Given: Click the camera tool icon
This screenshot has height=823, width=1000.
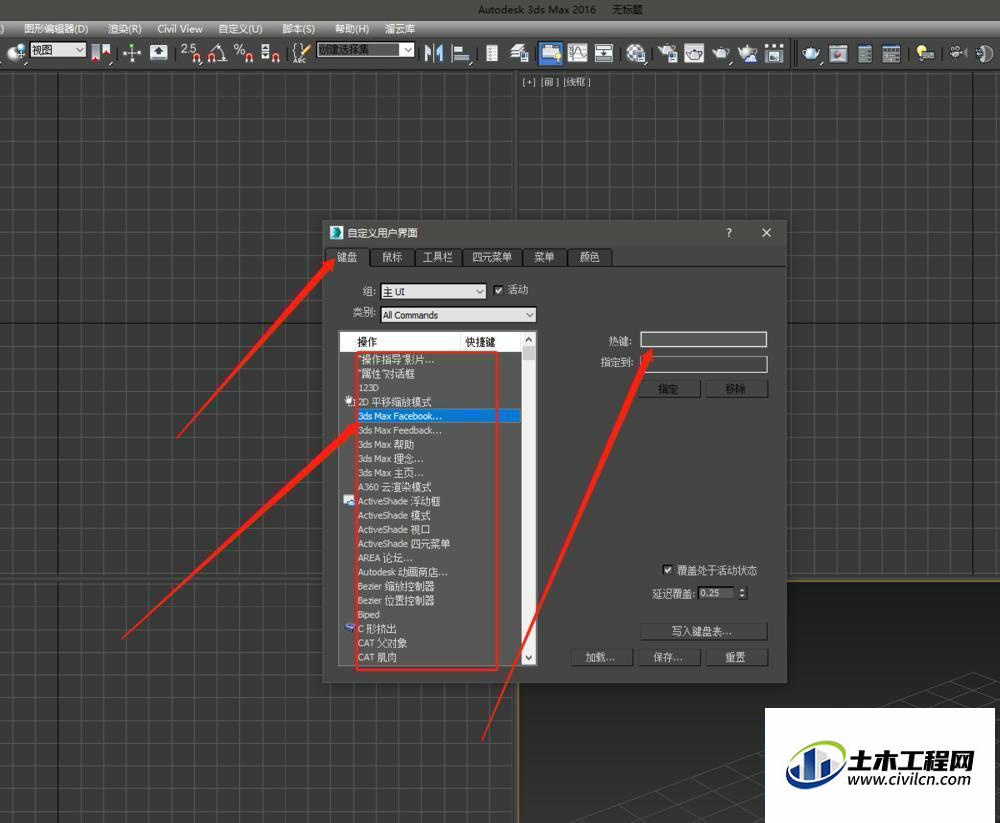Looking at the screenshot, I should [957, 52].
